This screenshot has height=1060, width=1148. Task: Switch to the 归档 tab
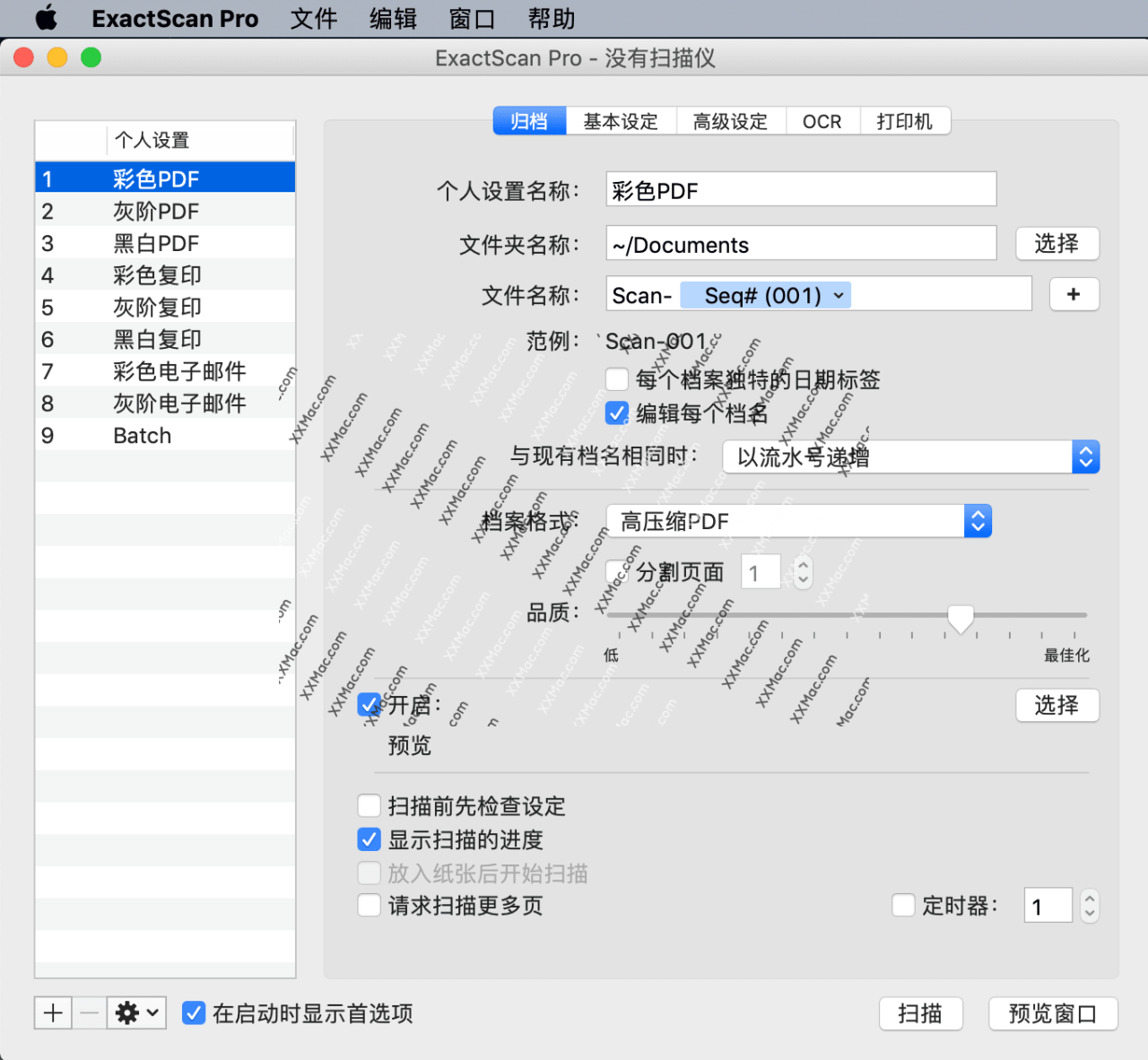[x=529, y=121]
